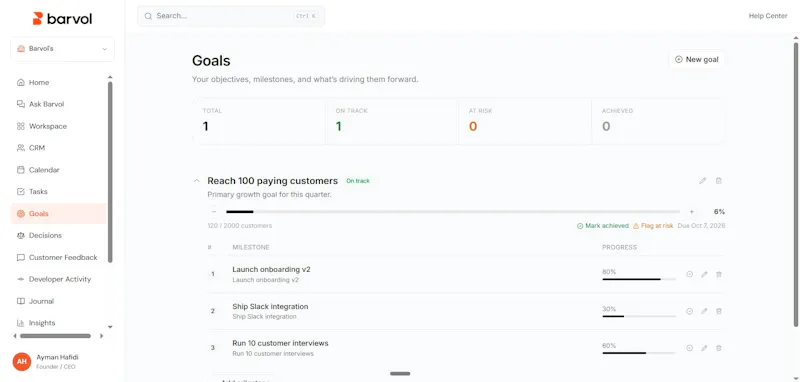Click the sidebar horizontal scroll right arrow
This screenshot has height=382, width=800.
(101, 336)
